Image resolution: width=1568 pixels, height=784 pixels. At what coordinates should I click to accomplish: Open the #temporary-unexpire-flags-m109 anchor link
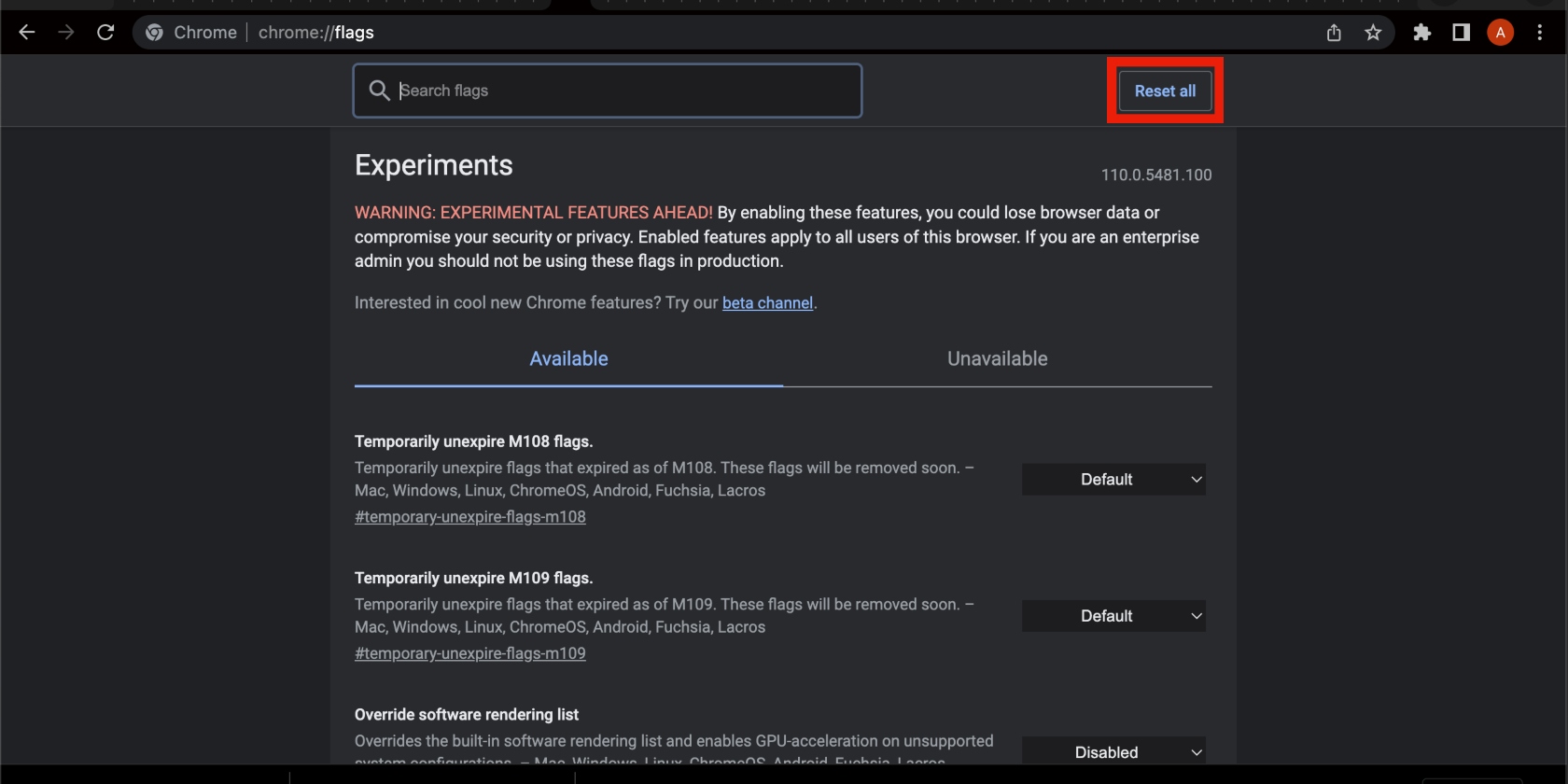pyautogui.click(x=470, y=653)
